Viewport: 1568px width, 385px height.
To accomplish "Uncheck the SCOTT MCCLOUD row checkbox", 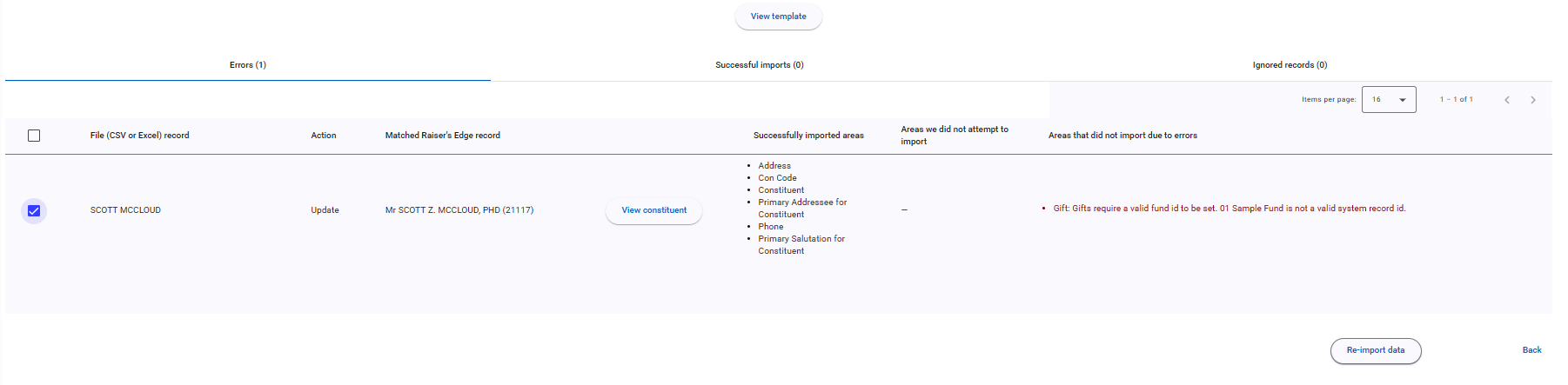I will [x=34, y=211].
